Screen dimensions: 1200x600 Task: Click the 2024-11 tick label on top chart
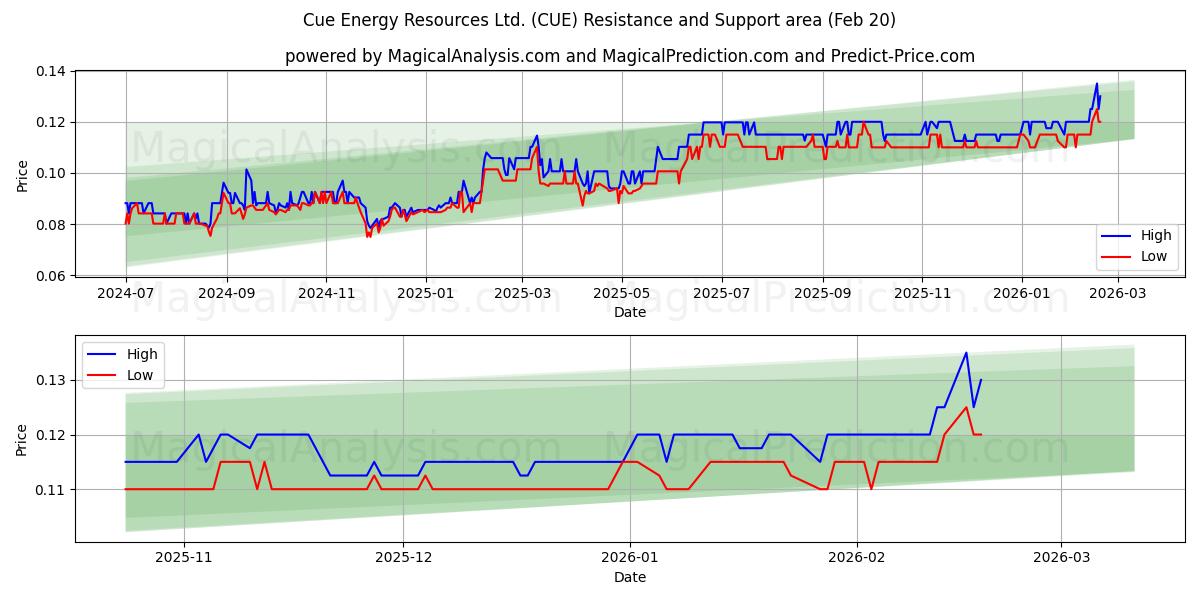[327, 294]
